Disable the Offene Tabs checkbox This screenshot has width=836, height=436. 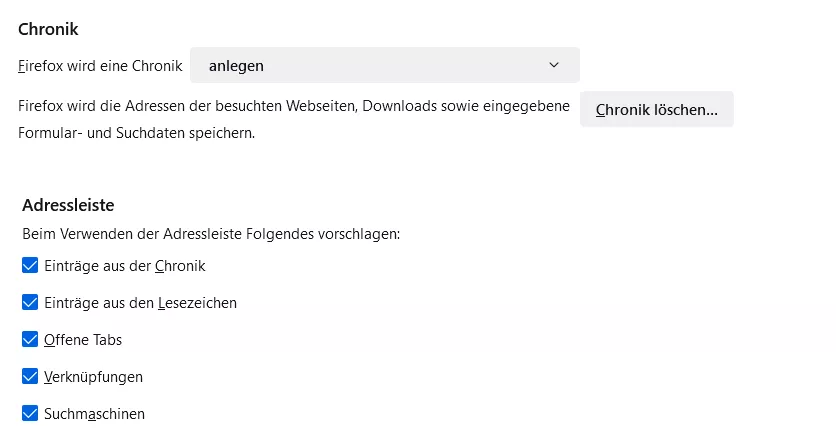29,340
